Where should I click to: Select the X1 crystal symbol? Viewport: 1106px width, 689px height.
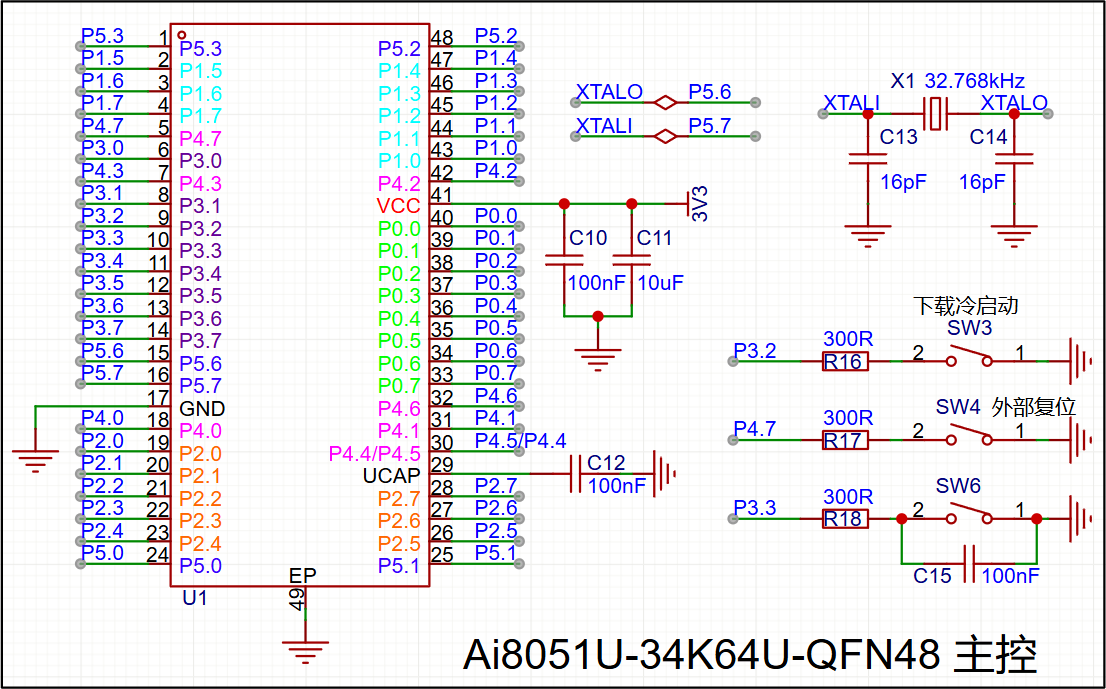[x=935, y=114]
